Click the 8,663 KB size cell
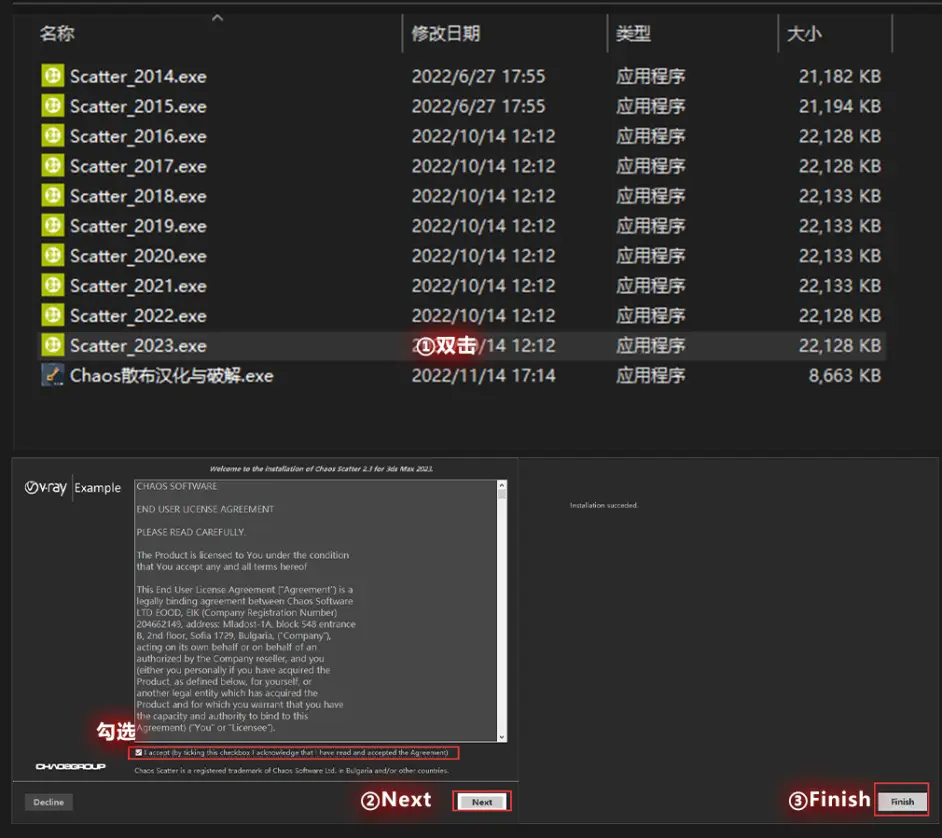Viewport: 942px width, 838px height. [844, 376]
